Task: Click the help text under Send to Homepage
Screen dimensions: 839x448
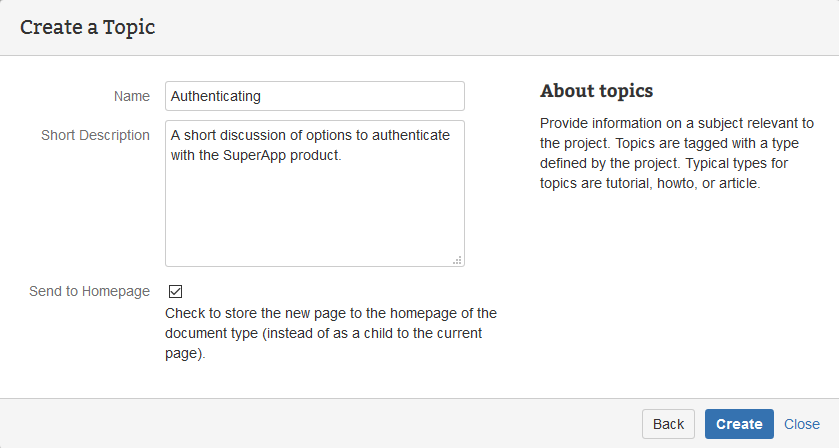Action: (x=330, y=333)
